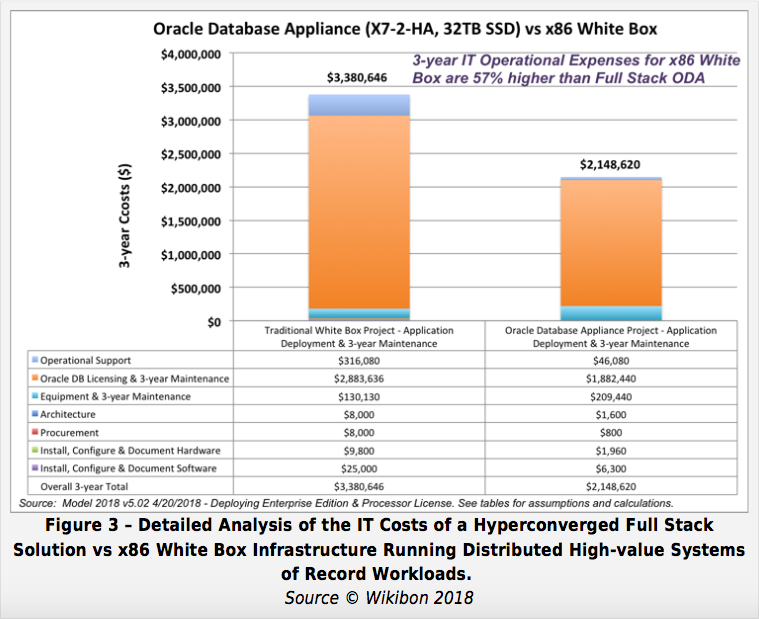The height and width of the screenshot is (619, 759).
Task: Click 'Install, Configure & Document Hardware' row label
Action: pyautogui.click(x=130, y=451)
